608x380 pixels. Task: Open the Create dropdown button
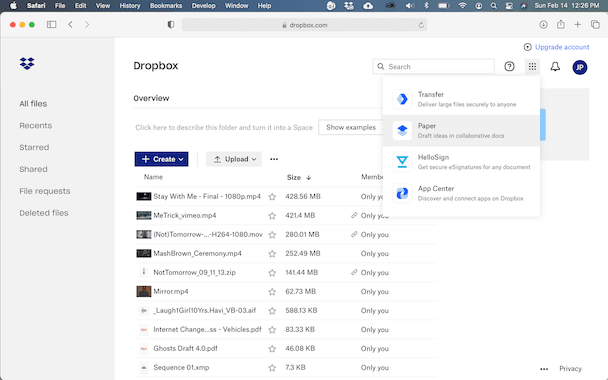pos(161,159)
